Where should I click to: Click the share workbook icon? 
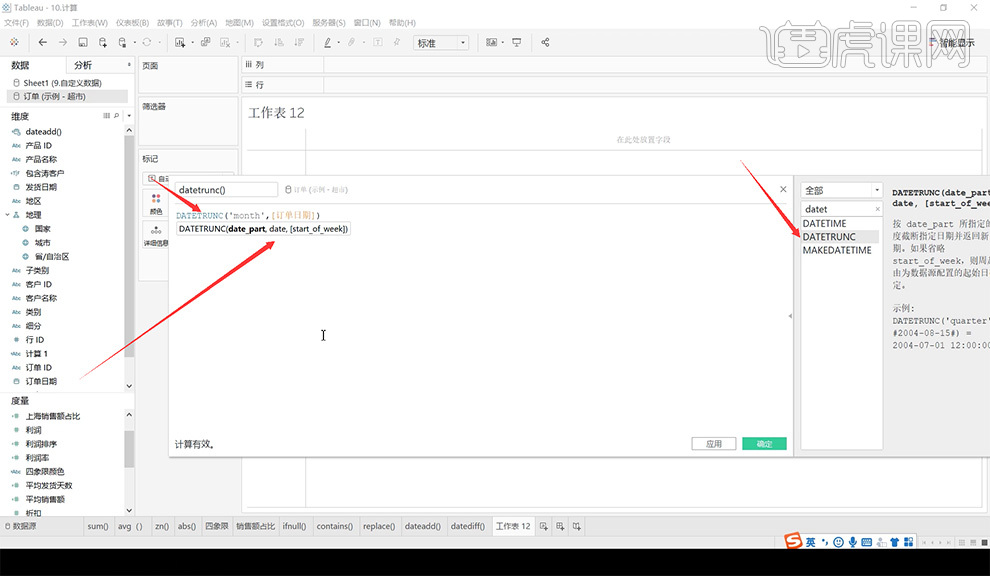(545, 42)
